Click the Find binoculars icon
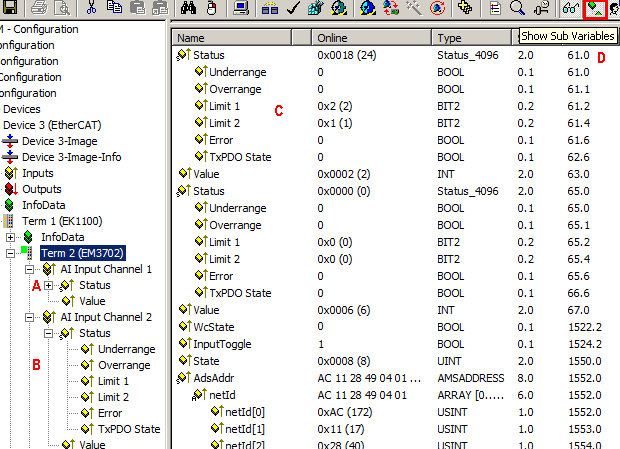Screen dimensions: 620x449 [x=189, y=7]
